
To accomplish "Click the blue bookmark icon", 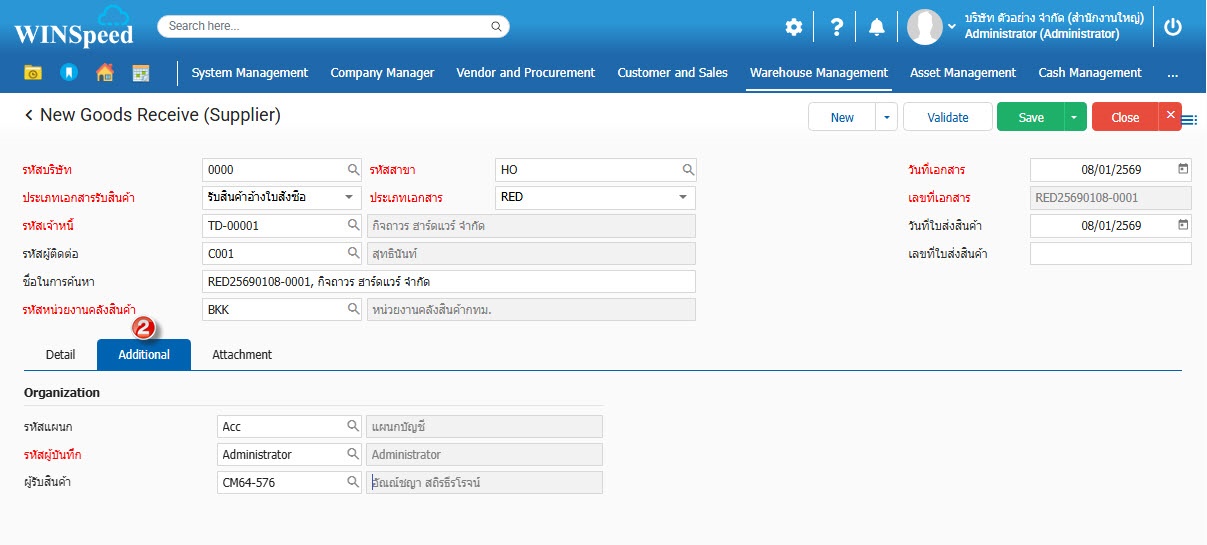I will pos(68,73).
